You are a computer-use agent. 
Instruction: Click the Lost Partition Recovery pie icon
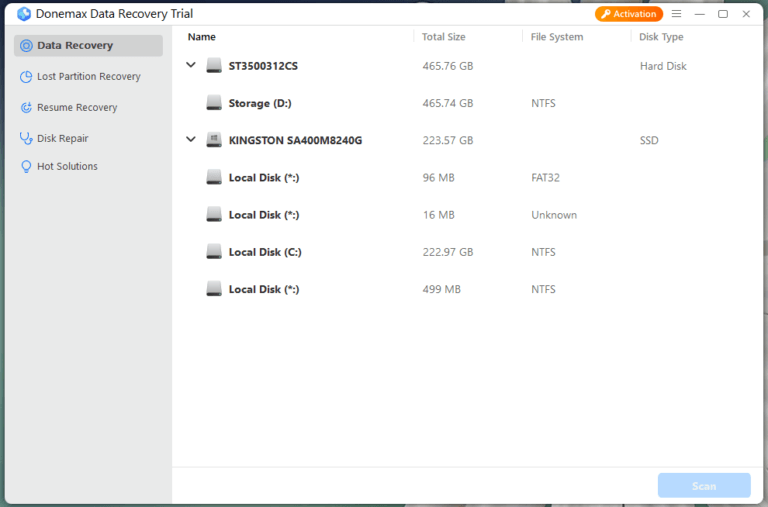point(26,77)
